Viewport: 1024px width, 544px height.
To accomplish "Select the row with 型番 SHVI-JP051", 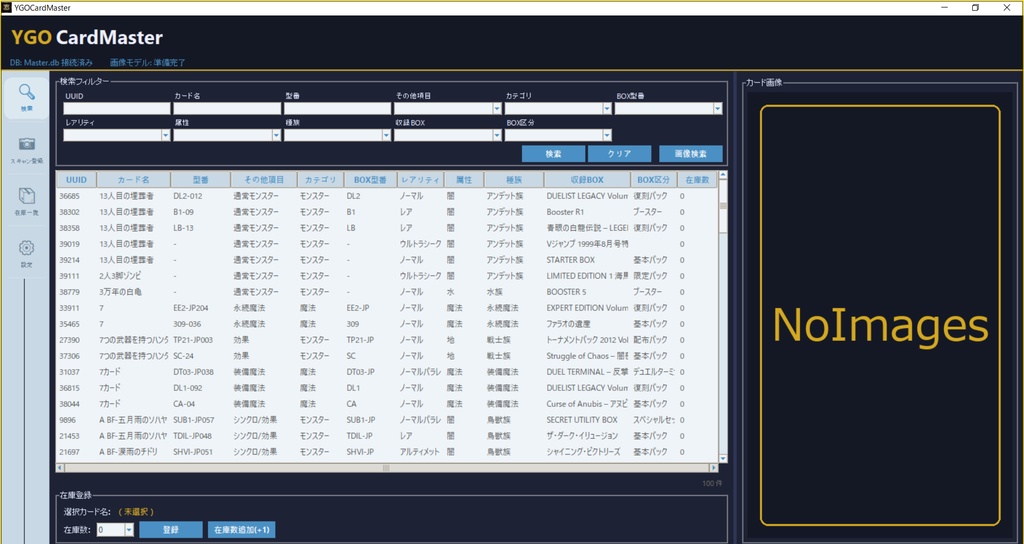I will (387, 451).
